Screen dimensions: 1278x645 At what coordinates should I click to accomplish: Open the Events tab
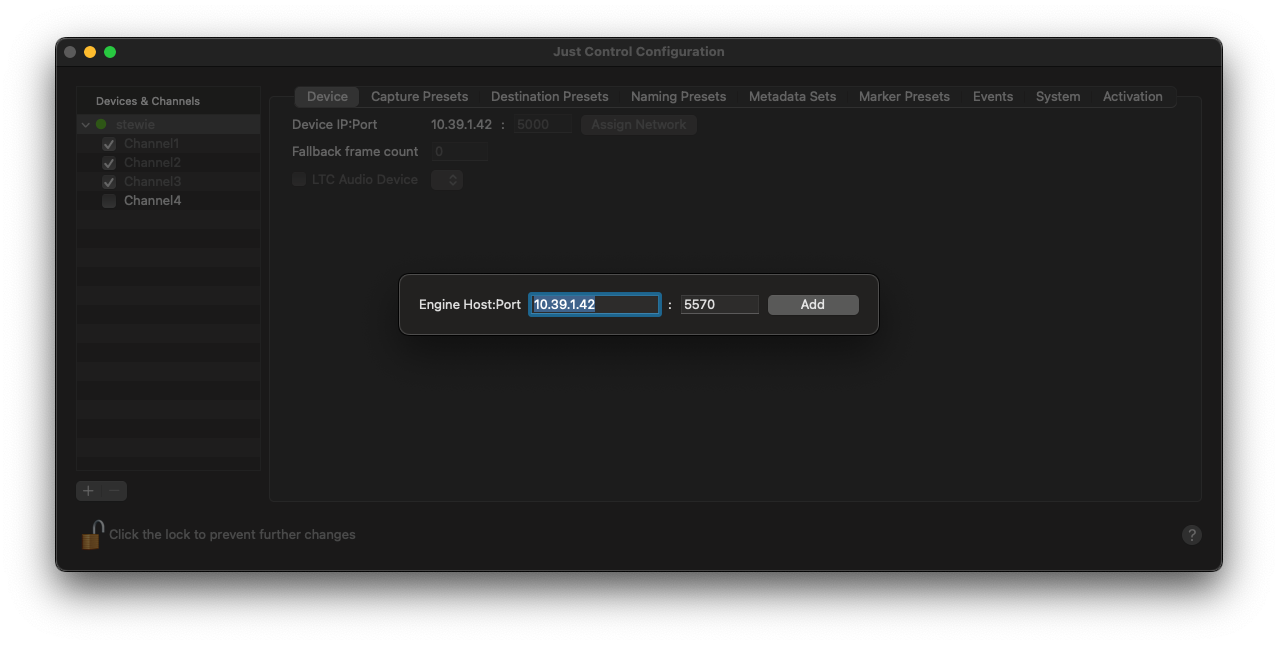coord(993,97)
